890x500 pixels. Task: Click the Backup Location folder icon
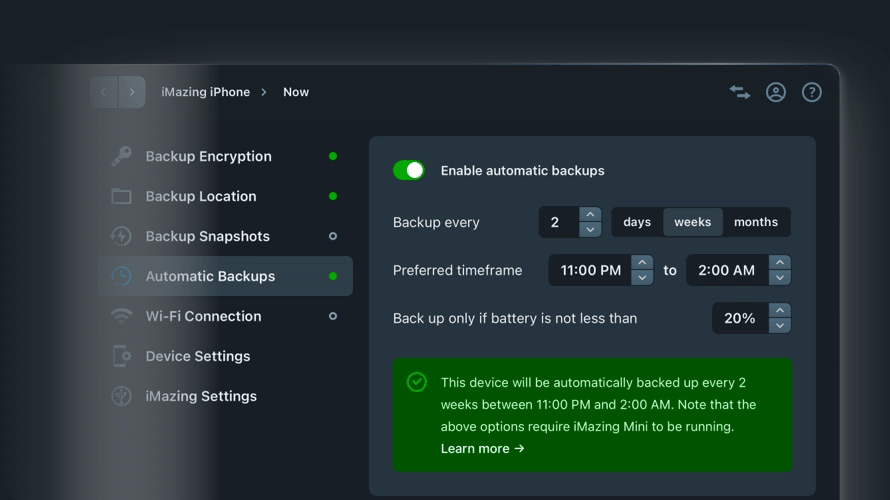(121, 196)
